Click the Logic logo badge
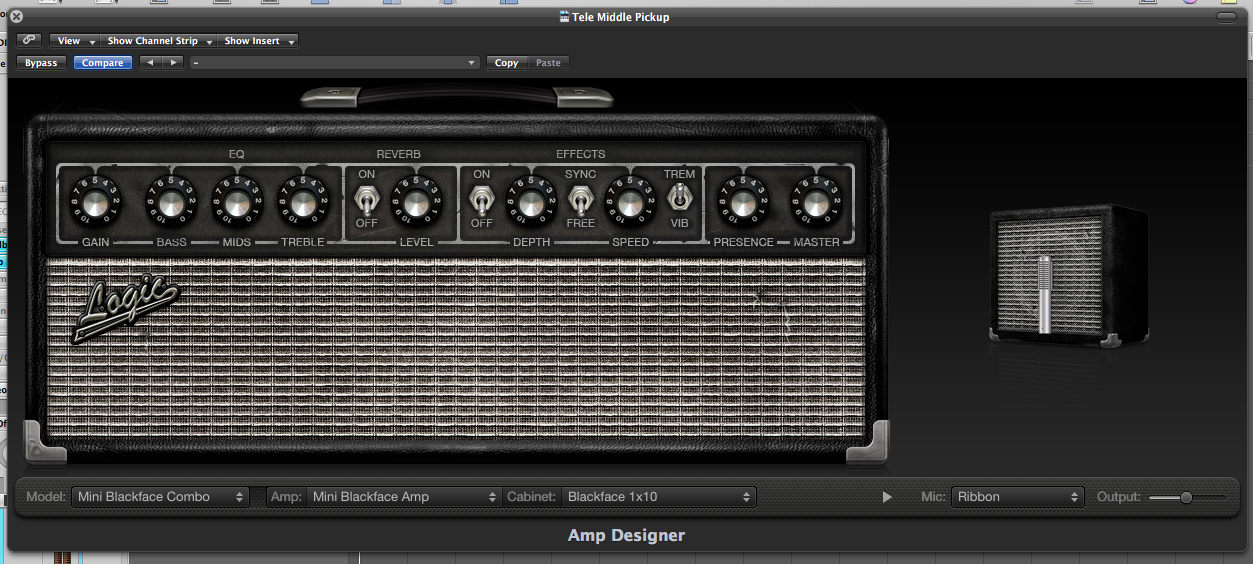Viewport: 1253px width, 564px height. (x=127, y=311)
